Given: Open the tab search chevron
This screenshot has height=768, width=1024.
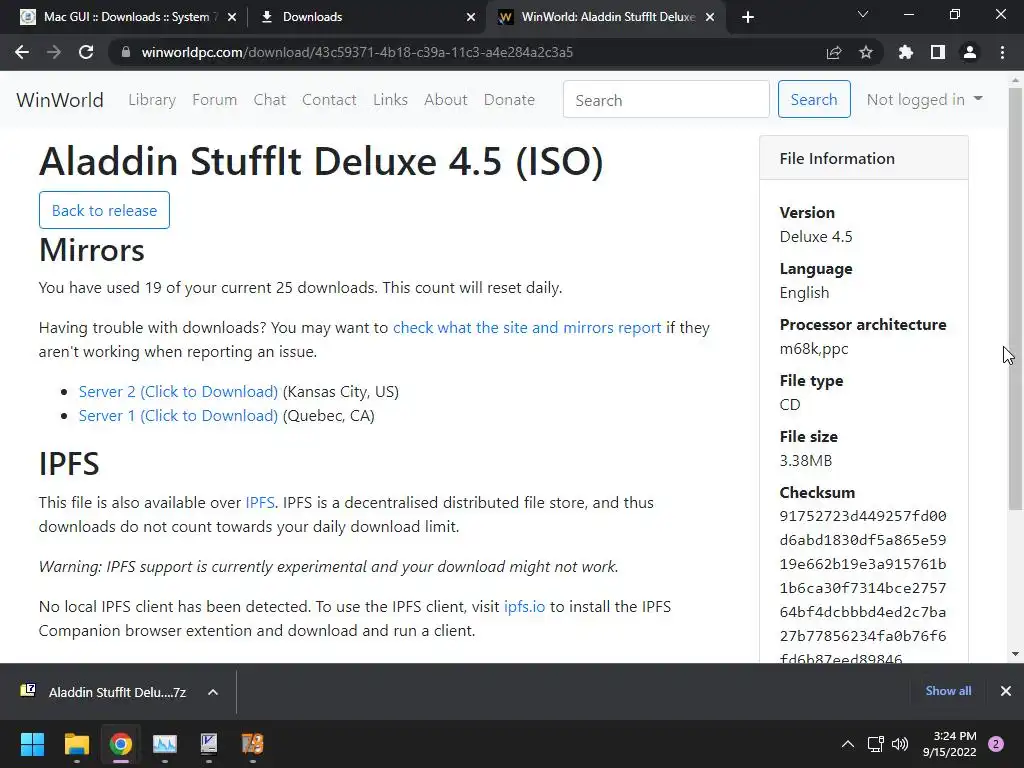Looking at the screenshot, I should (x=863, y=14).
